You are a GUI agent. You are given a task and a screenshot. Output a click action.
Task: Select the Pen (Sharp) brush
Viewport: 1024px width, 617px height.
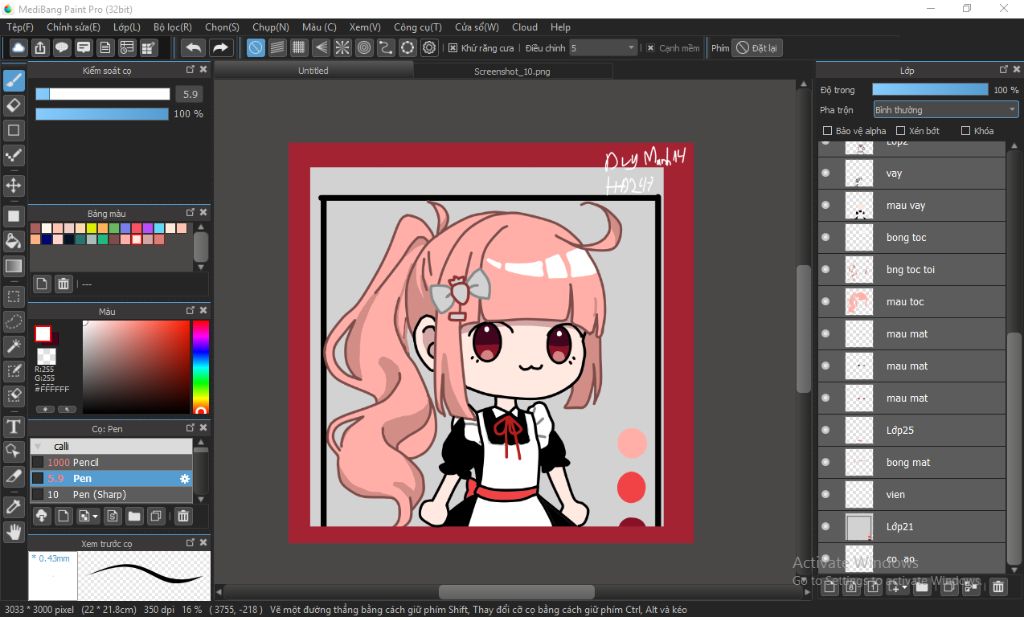pyautogui.click(x=111, y=494)
